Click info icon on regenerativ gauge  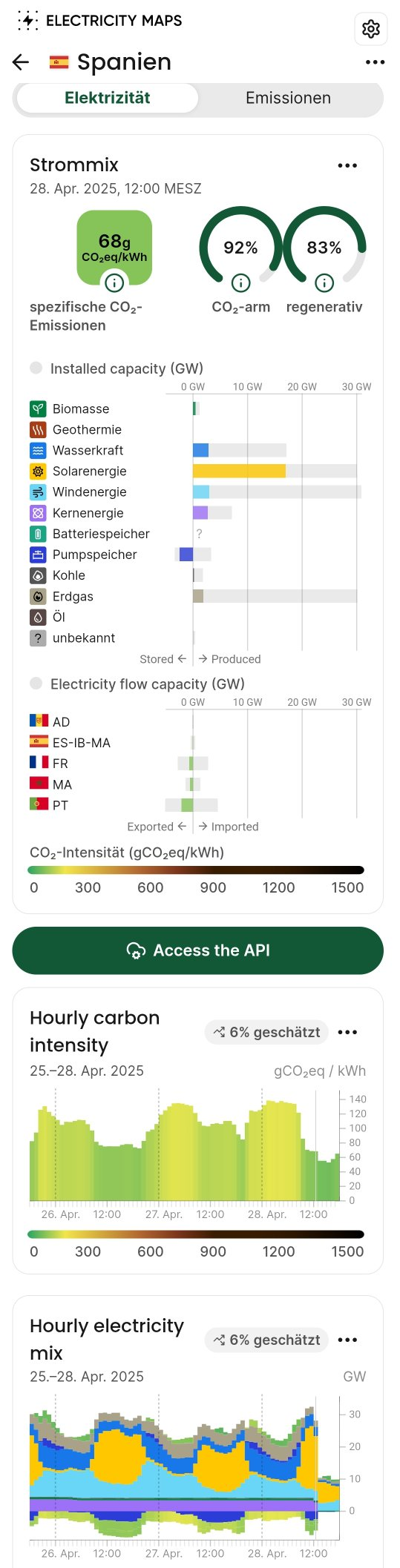click(x=324, y=282)
